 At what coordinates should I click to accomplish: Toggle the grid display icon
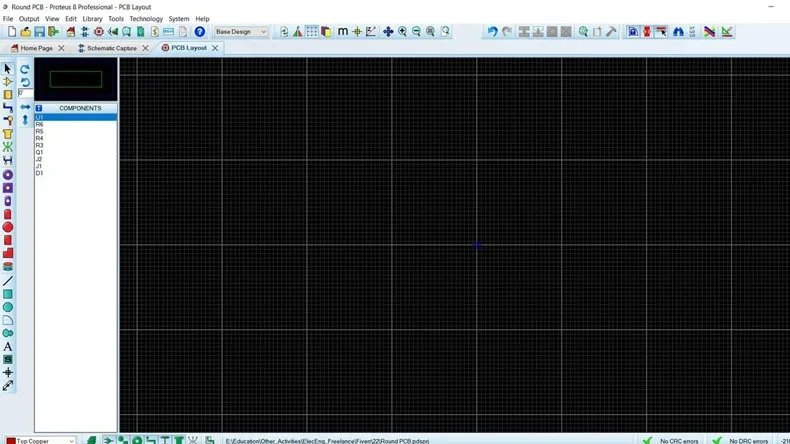312,32
